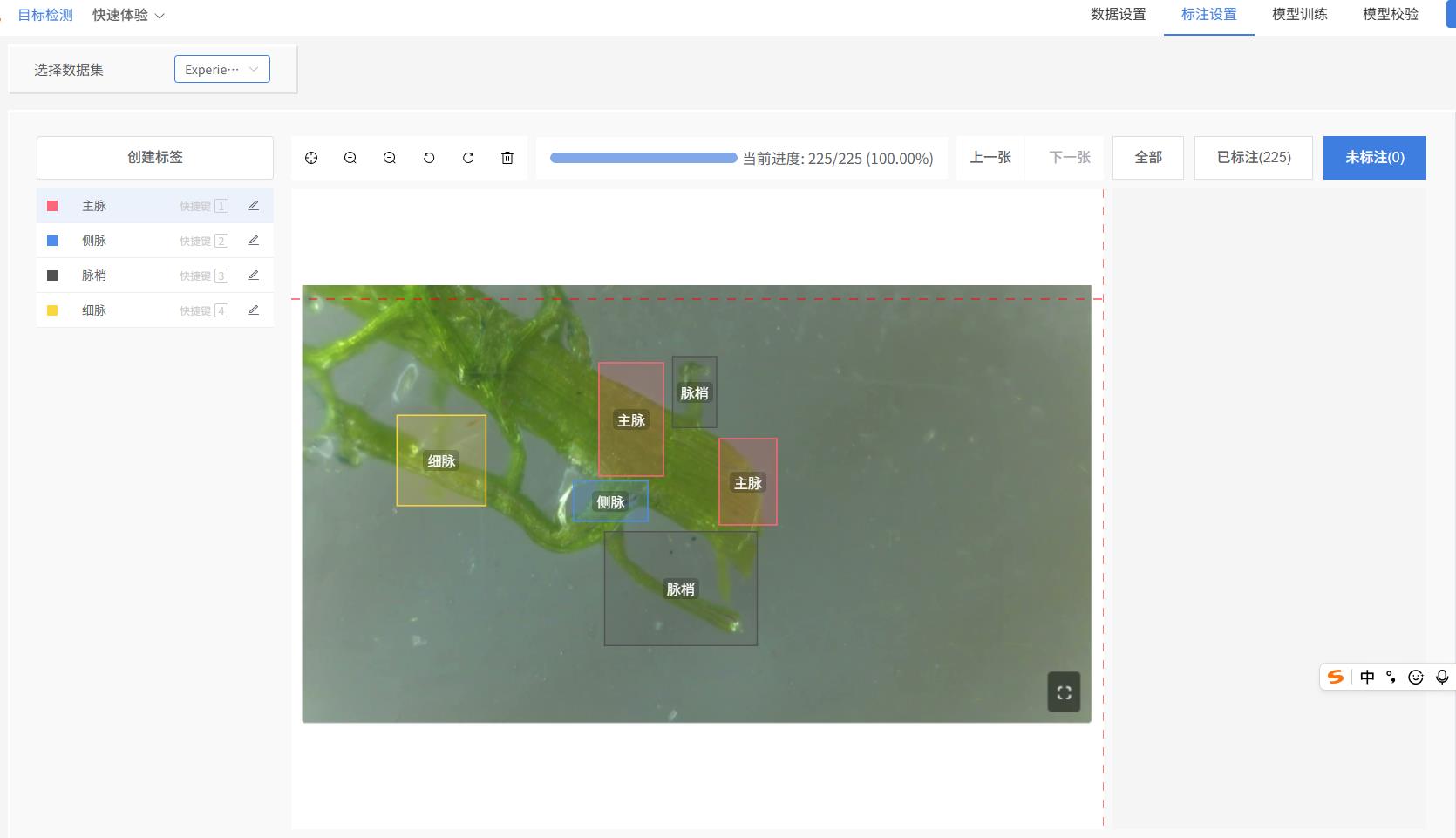This screenshot has width=1456, height=838.
Task: Rotate image counterclockwise
Action: [x=429, y=158]
